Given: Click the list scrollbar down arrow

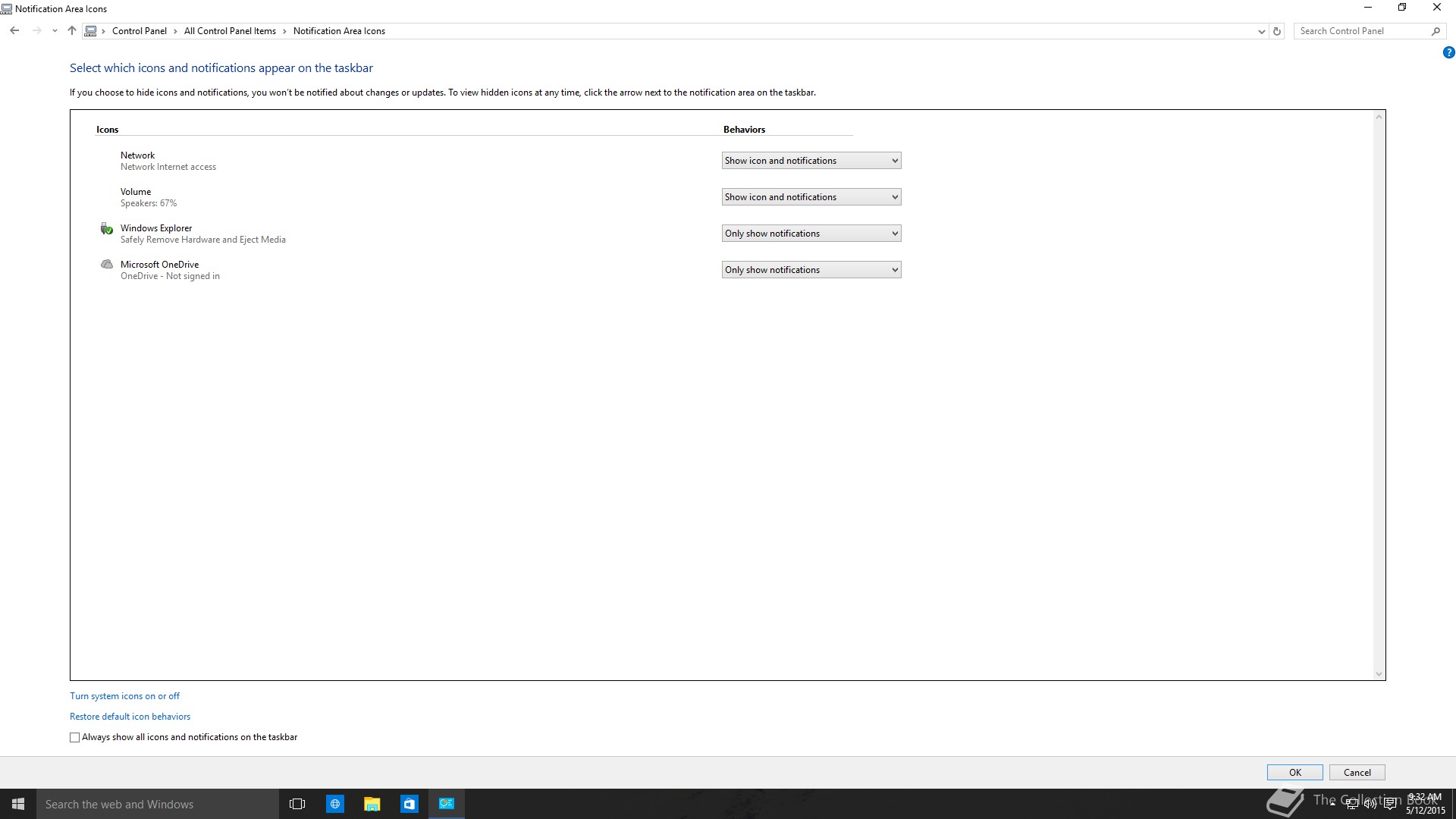Looking at the screenshot, I should pyautogui.click(x=1379, y=674).
